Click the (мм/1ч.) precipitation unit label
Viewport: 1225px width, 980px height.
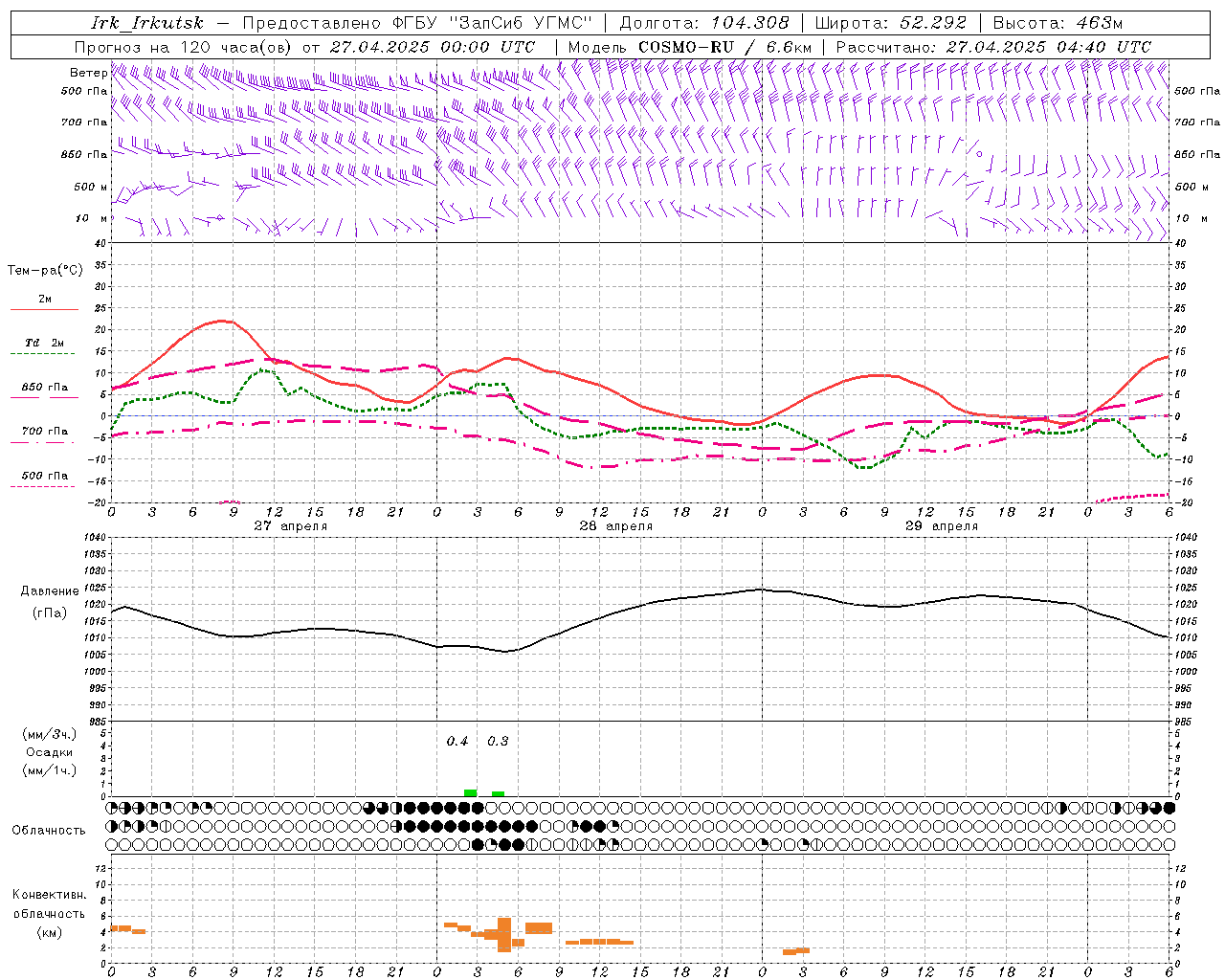click(50, 770)
